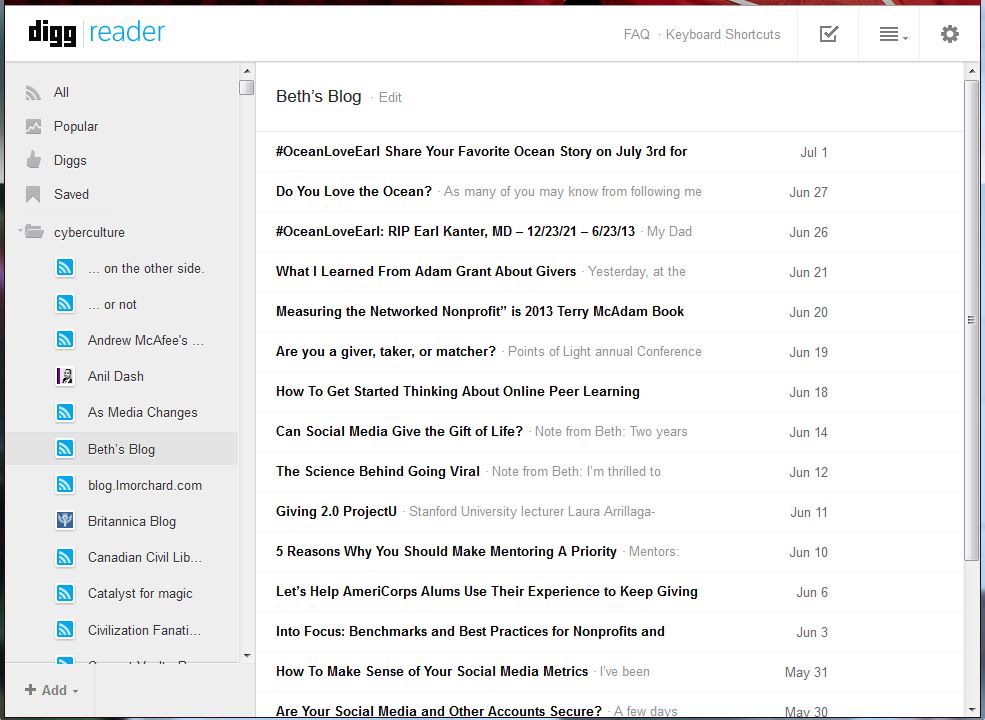Click the feed icon for Canadian Civil Lib
The width and height of the screenshot is (985, 720).
(x=65, y=557)
